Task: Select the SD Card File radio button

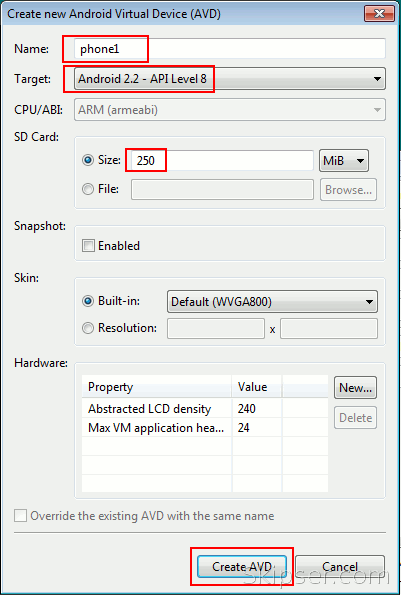Action: [x=88, y=189]
